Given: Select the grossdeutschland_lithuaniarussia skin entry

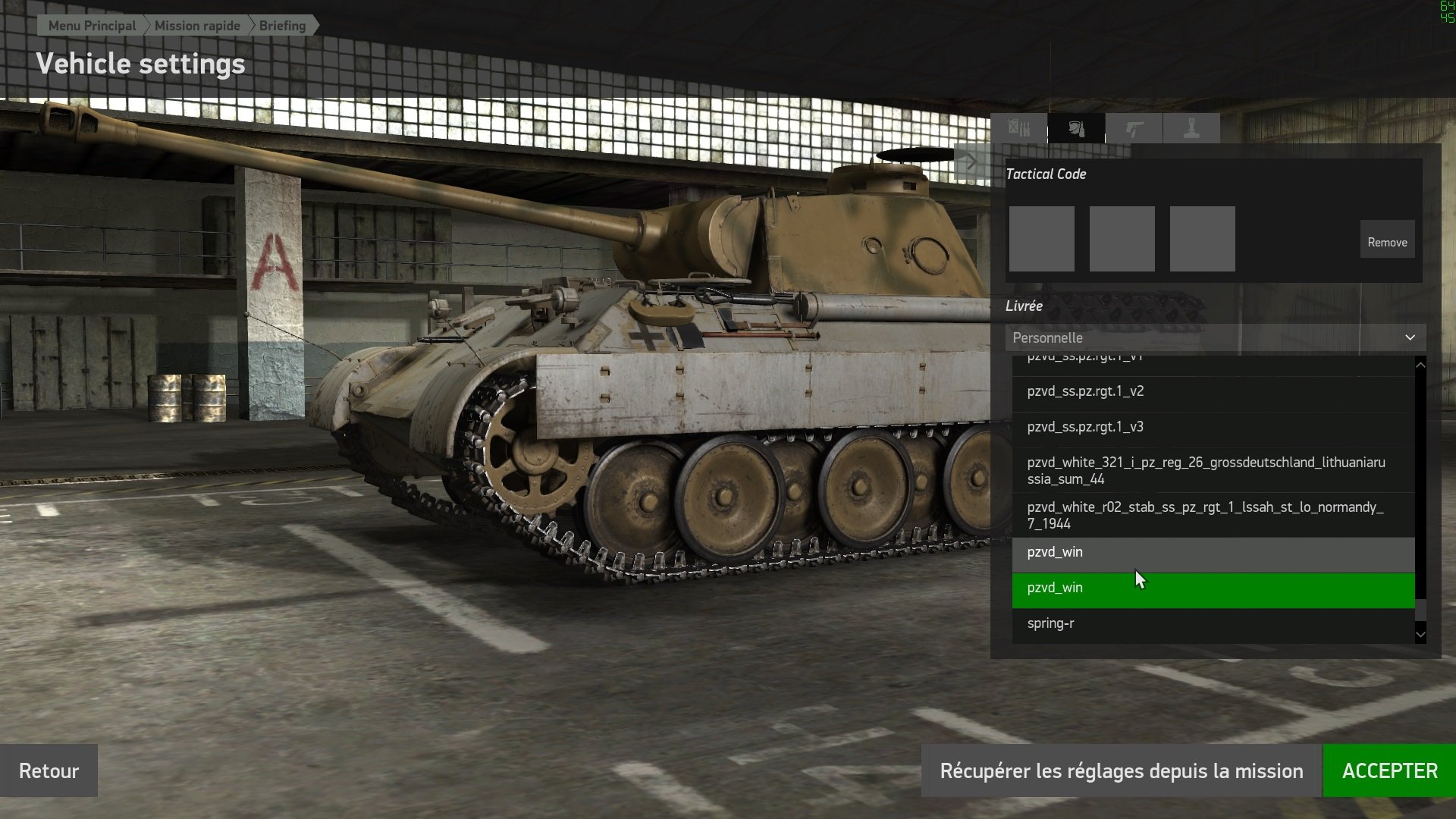Looking at the screenshot, I should [1213, 470].
